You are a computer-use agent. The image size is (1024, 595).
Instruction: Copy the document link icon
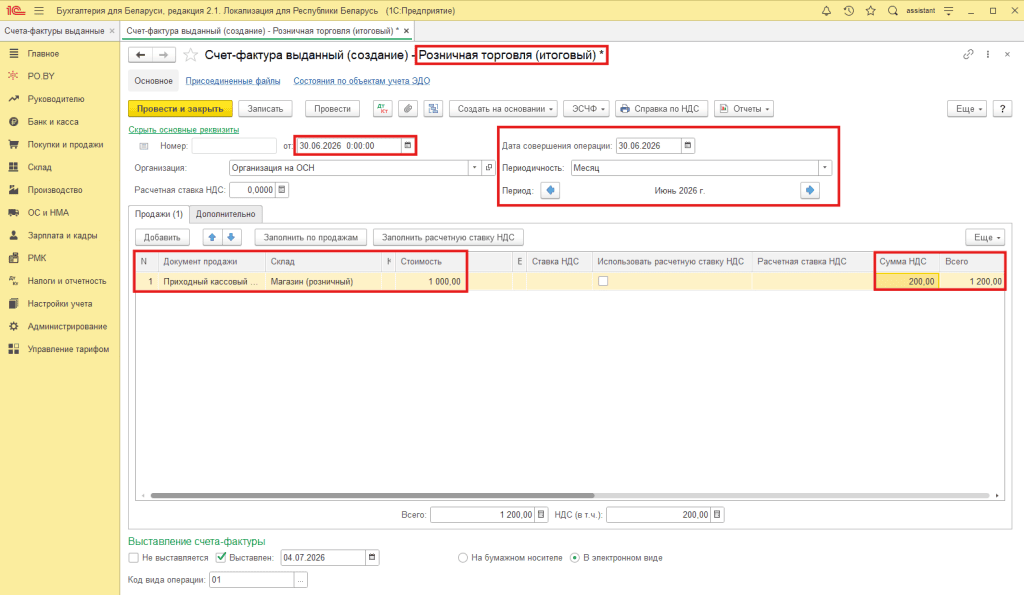point(968,54)
